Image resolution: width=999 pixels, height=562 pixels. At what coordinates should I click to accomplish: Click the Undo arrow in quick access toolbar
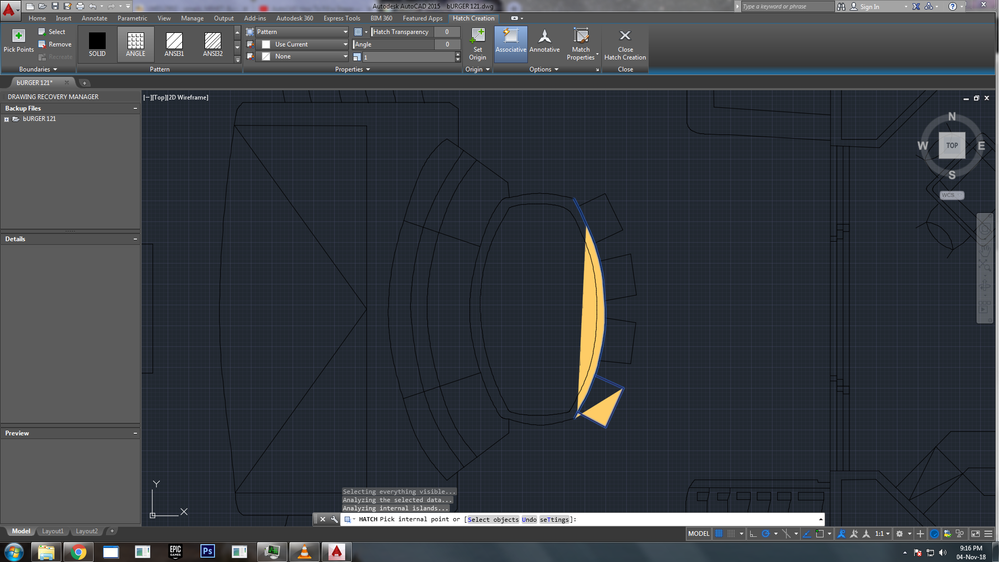pos(92,6)
